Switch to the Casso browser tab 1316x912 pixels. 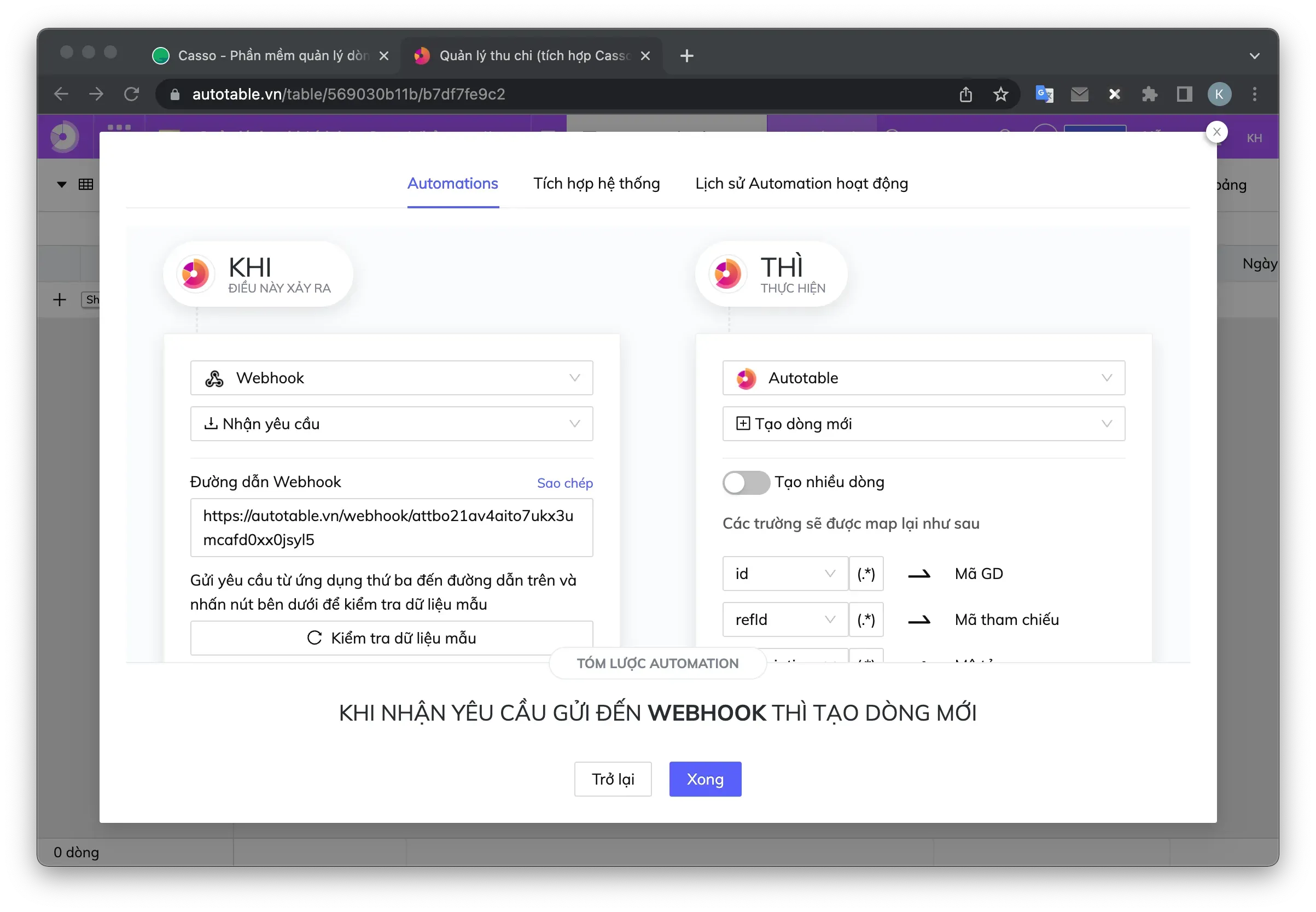(271, 56)
